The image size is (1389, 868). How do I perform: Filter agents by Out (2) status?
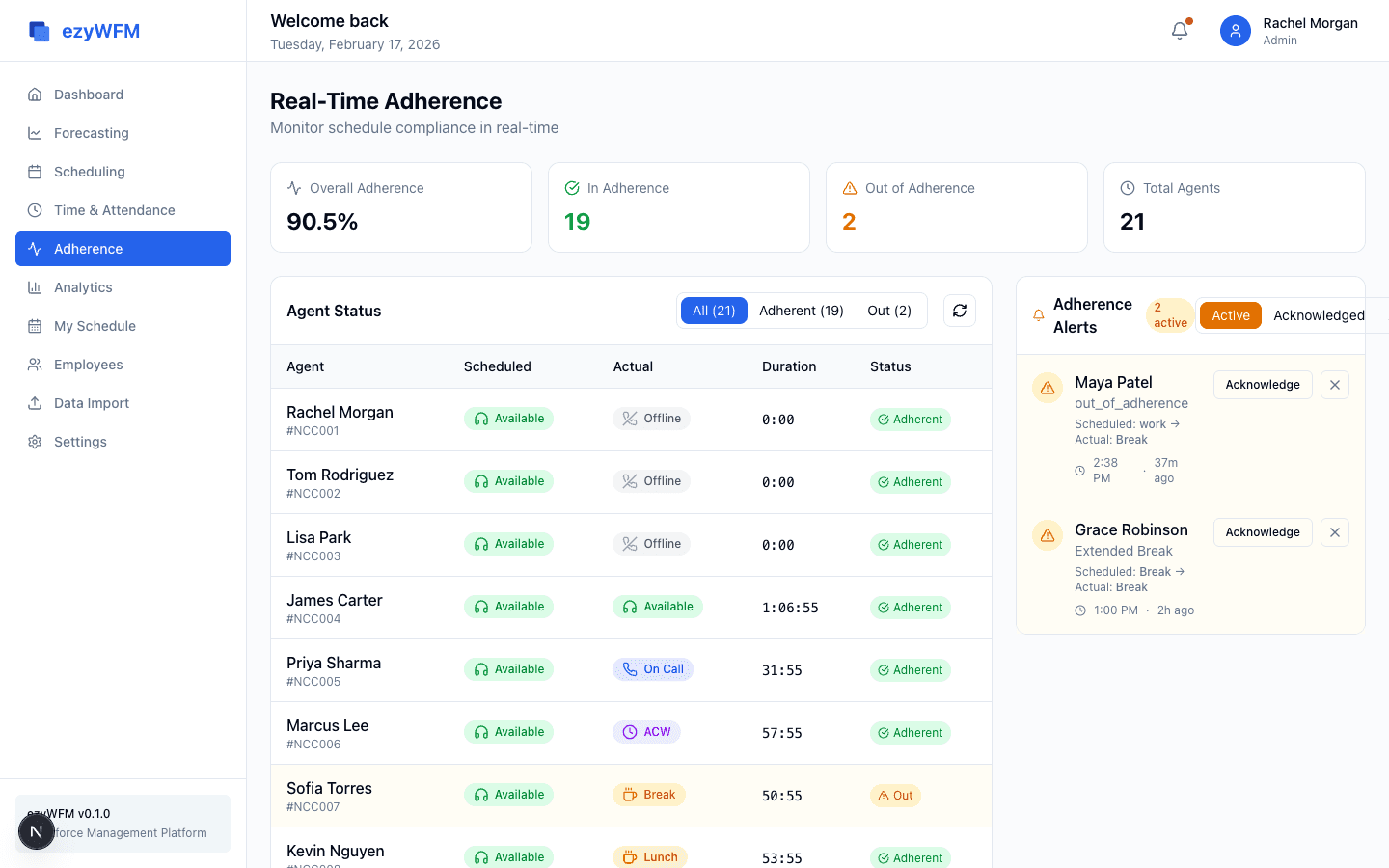click(x=889, y=311)
